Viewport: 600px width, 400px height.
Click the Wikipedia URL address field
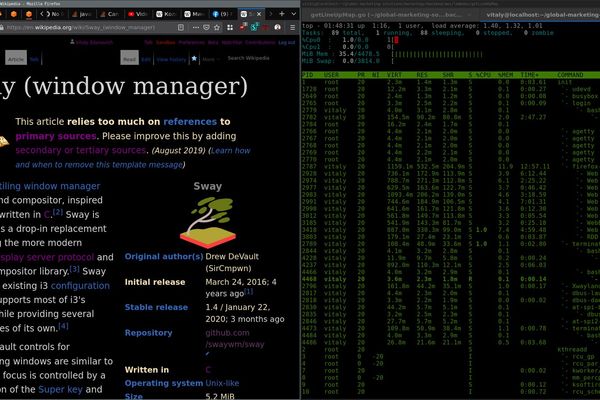coord(90,28)
